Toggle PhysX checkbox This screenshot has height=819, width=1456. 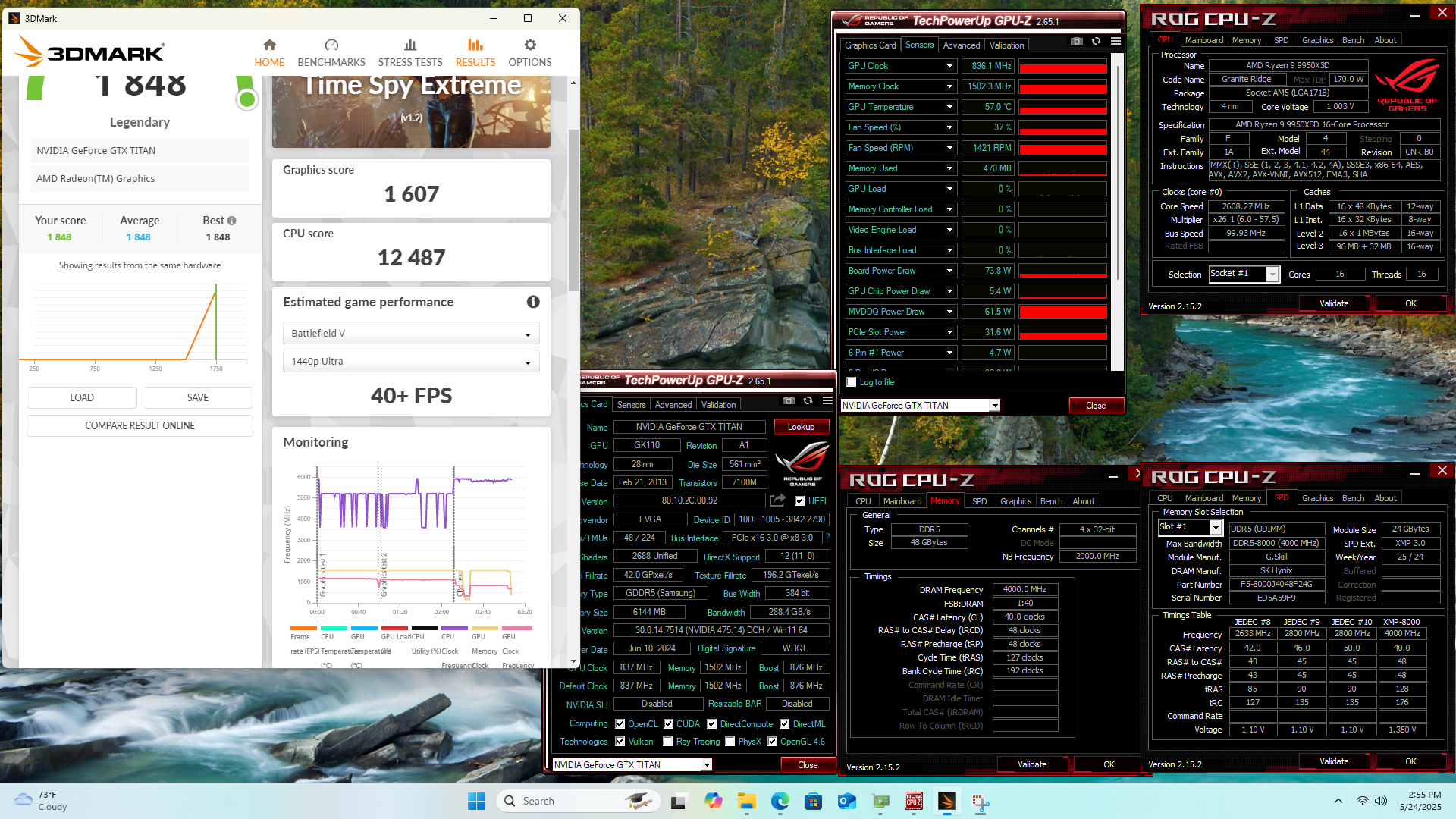[x=730, y=742]
